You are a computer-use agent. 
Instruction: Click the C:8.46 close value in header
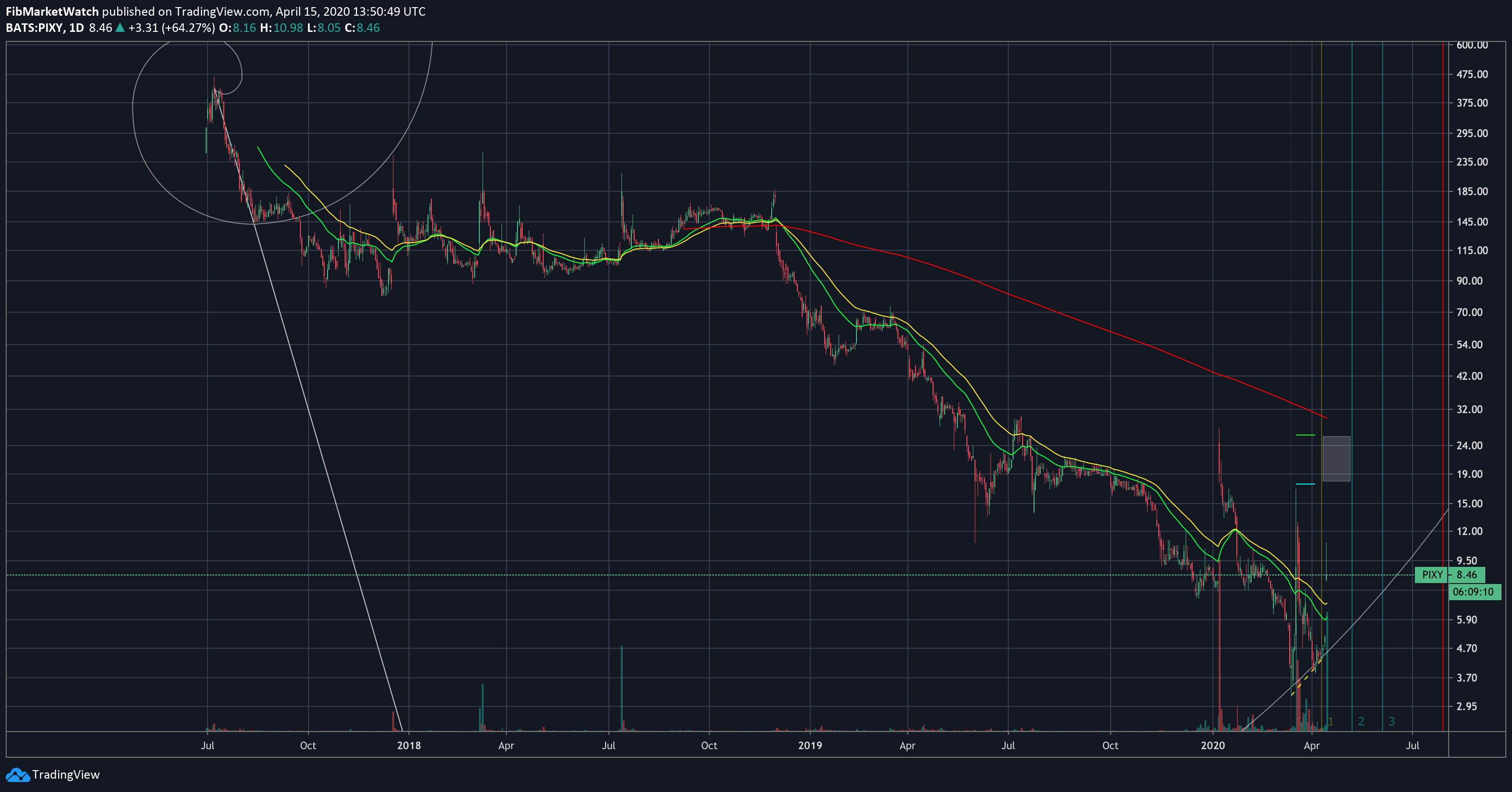pos(362,28)
